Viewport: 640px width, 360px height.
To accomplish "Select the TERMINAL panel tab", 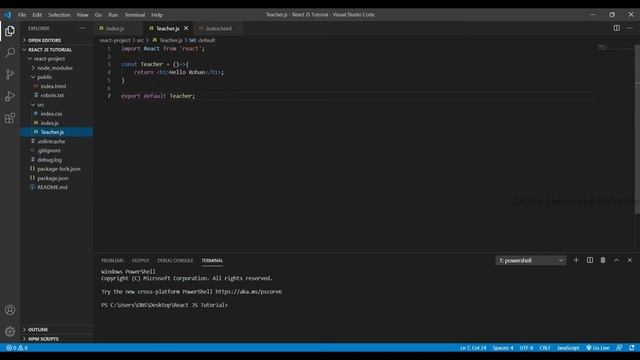I will click(212, 260).
